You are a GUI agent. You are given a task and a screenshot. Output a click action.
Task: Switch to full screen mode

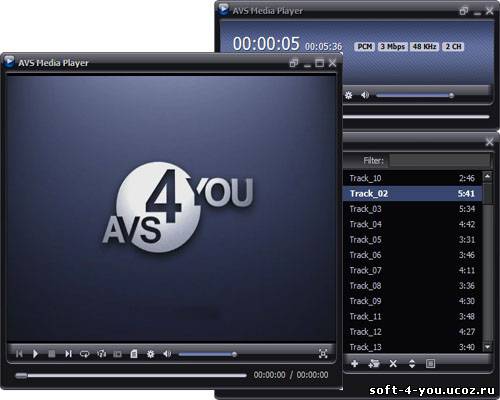[x=323, y=354]
